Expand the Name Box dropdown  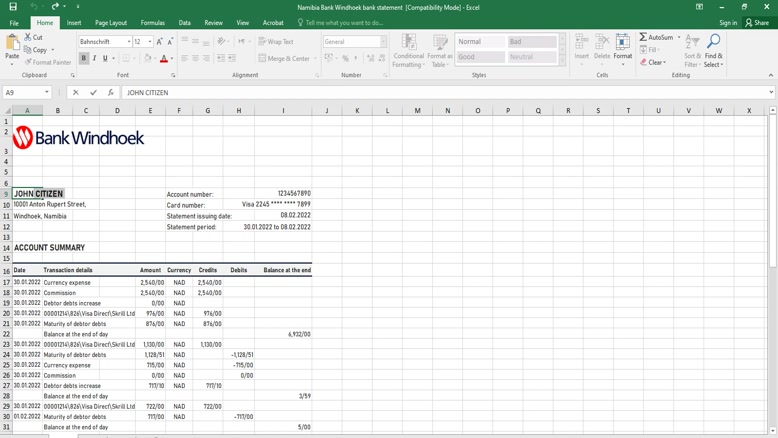click(x=47, y=92)
